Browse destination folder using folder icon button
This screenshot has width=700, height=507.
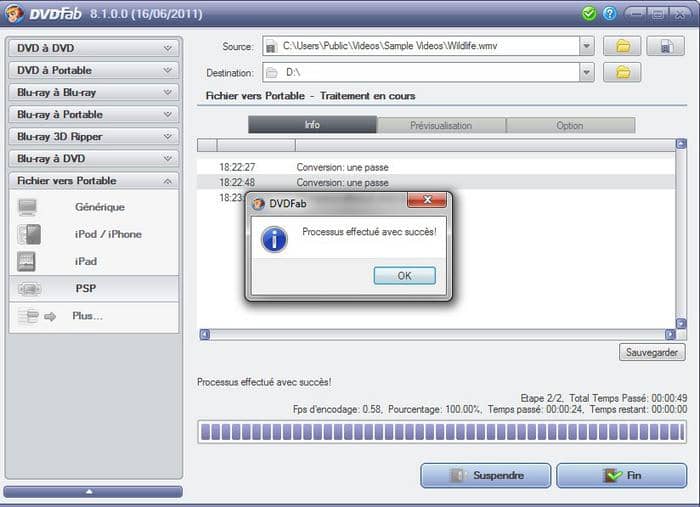point(622,72)
